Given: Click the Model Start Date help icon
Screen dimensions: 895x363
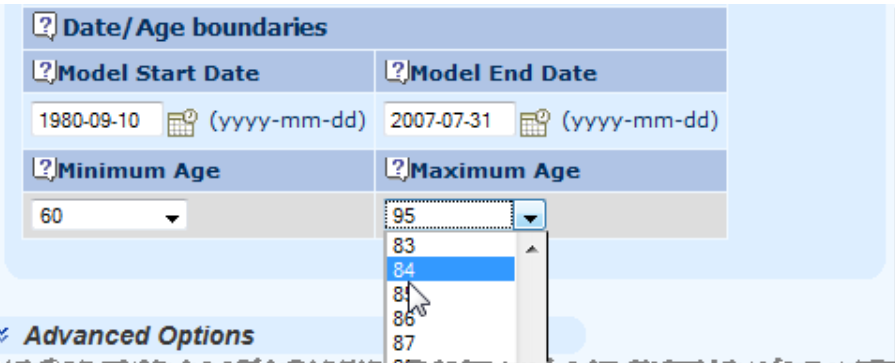Looking at the screenshot, I should [45, 72].
